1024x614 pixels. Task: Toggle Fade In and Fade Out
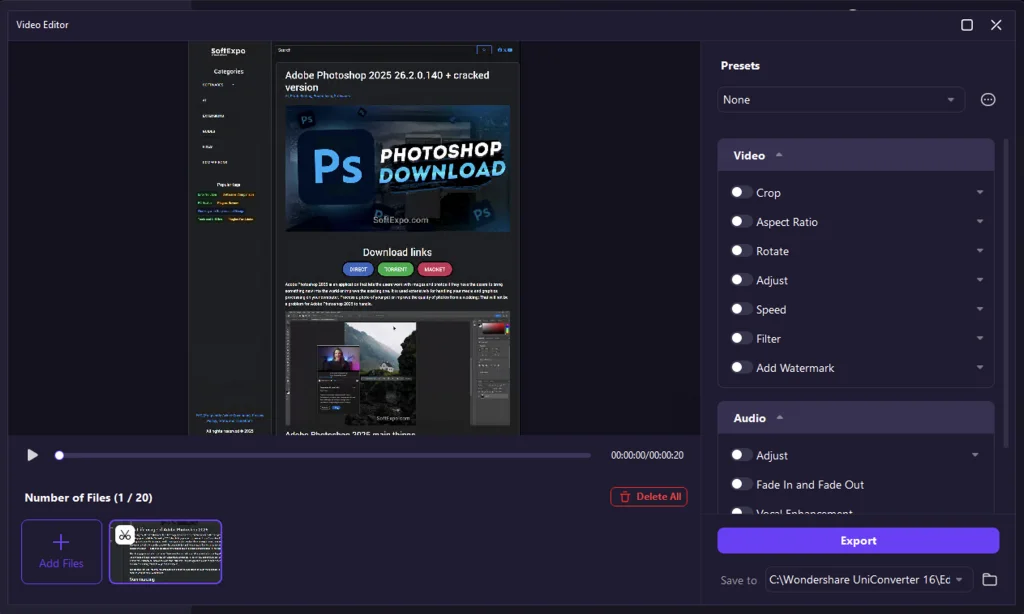click(741, 484)
